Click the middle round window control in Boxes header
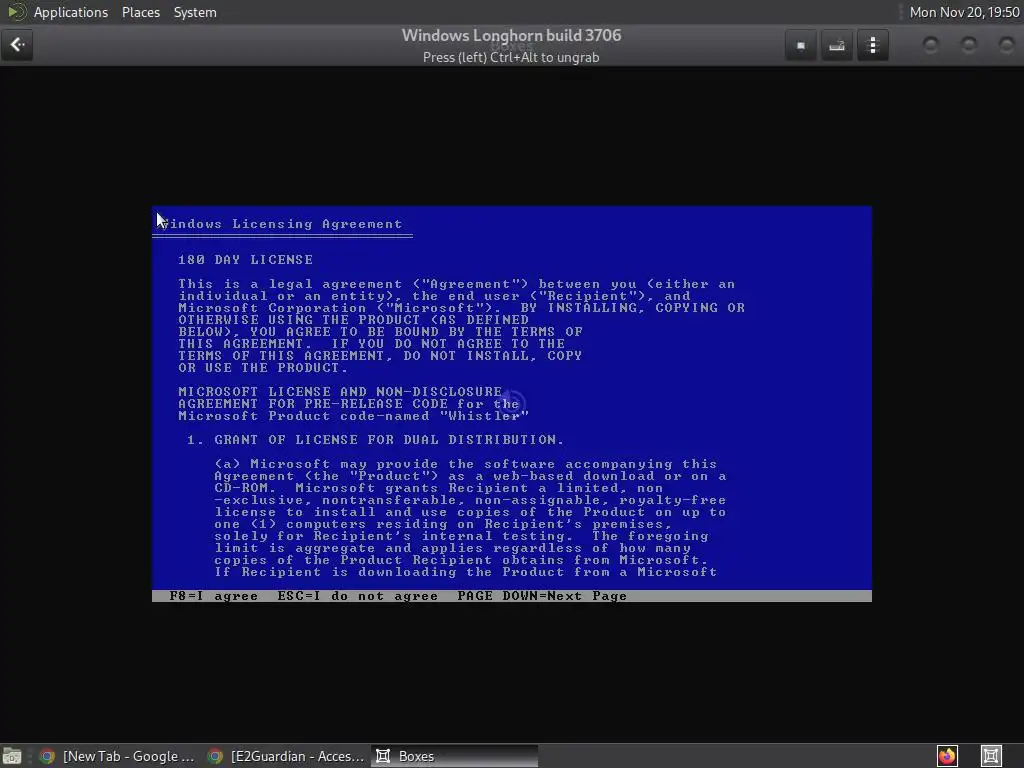This screenshot has height=768, width=1024. tap(968, 44)
